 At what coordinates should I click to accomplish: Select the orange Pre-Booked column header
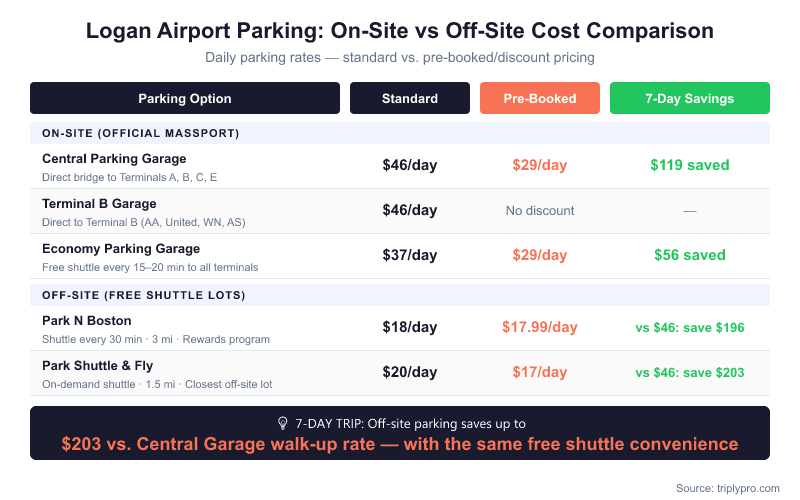click(540, 98)
